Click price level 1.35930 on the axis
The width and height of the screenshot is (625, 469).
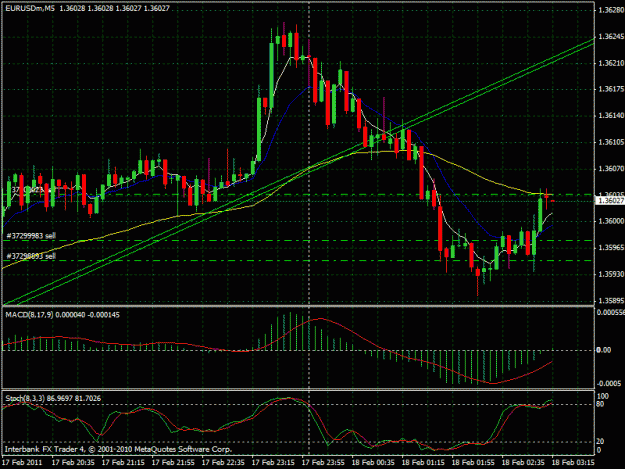(x=611, y=275)
